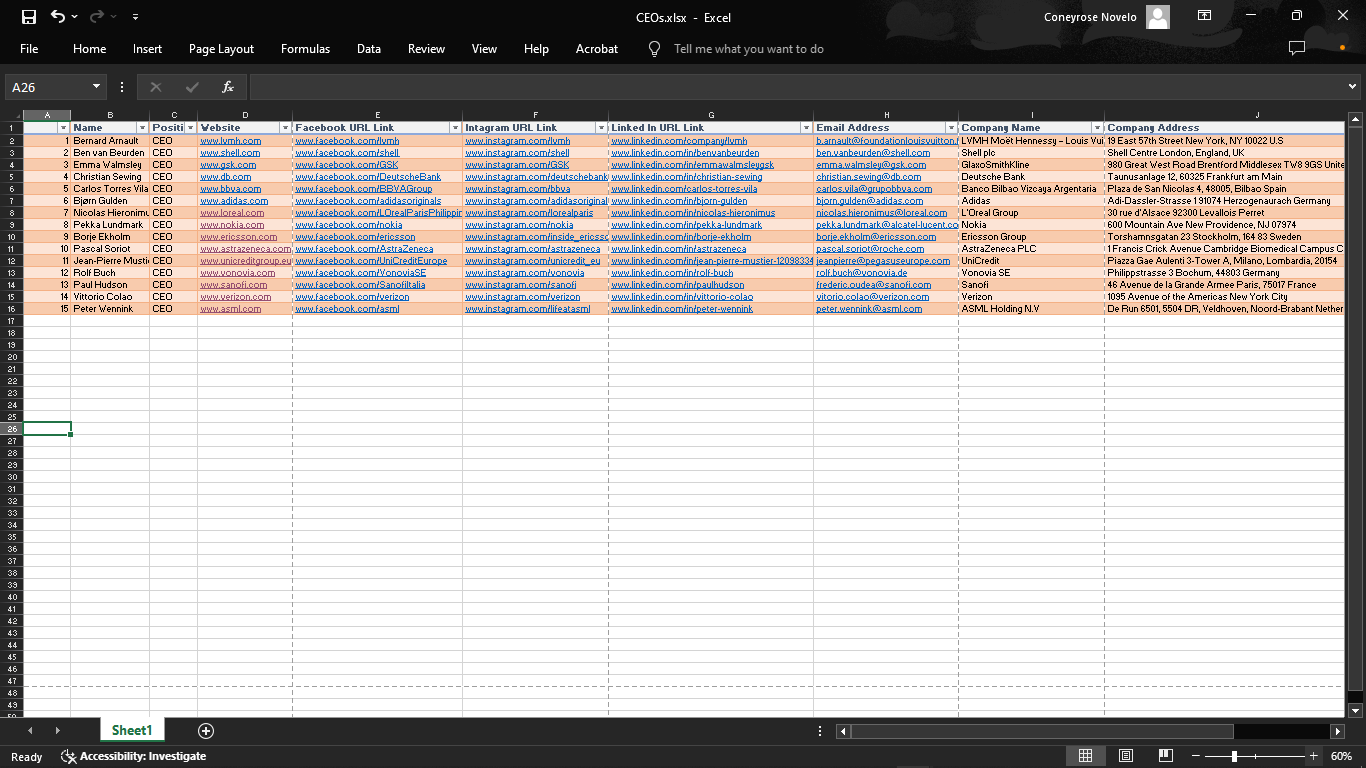Select column J header
The image size is (1366, 768).
coord(1257,116)
